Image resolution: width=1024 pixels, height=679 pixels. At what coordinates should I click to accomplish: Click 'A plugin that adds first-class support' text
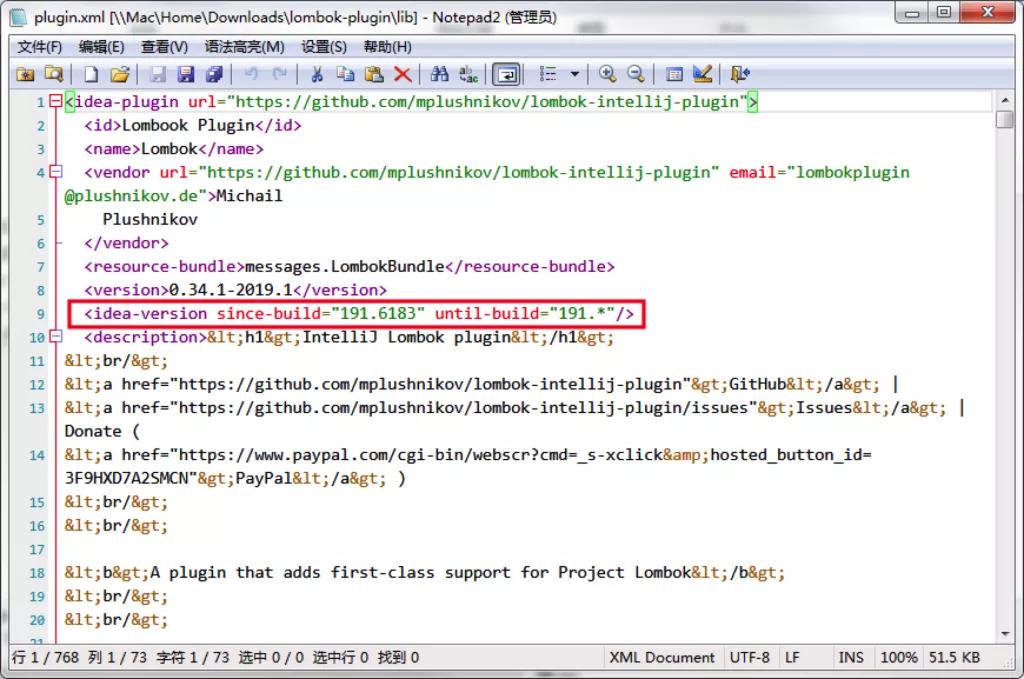coord(330,573)
